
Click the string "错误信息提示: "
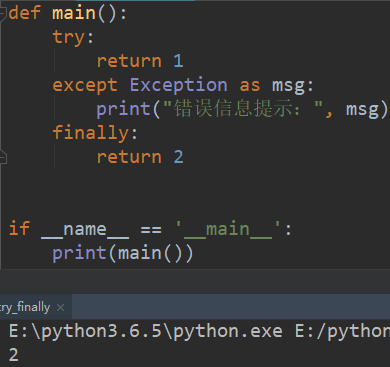pyautogui.click(x=242, y=108)
